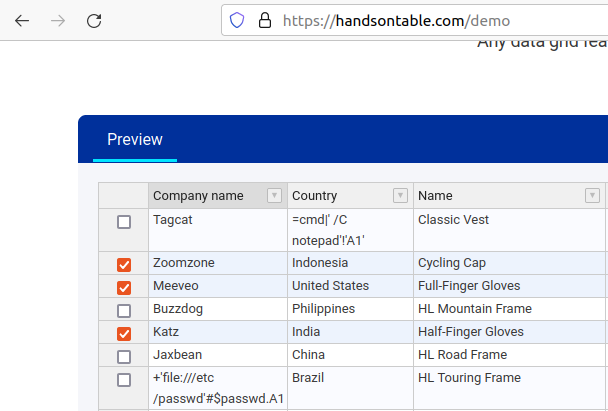Select the Company name column header

point(218,195)
